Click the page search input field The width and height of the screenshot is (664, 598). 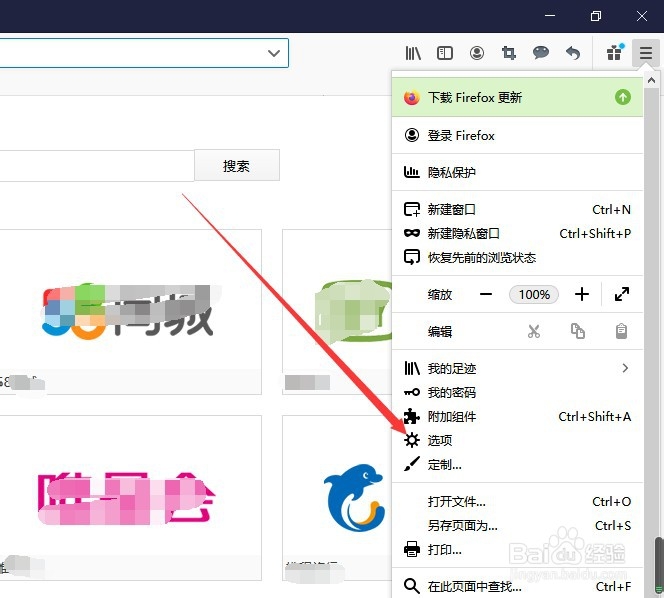coord(97,166)
